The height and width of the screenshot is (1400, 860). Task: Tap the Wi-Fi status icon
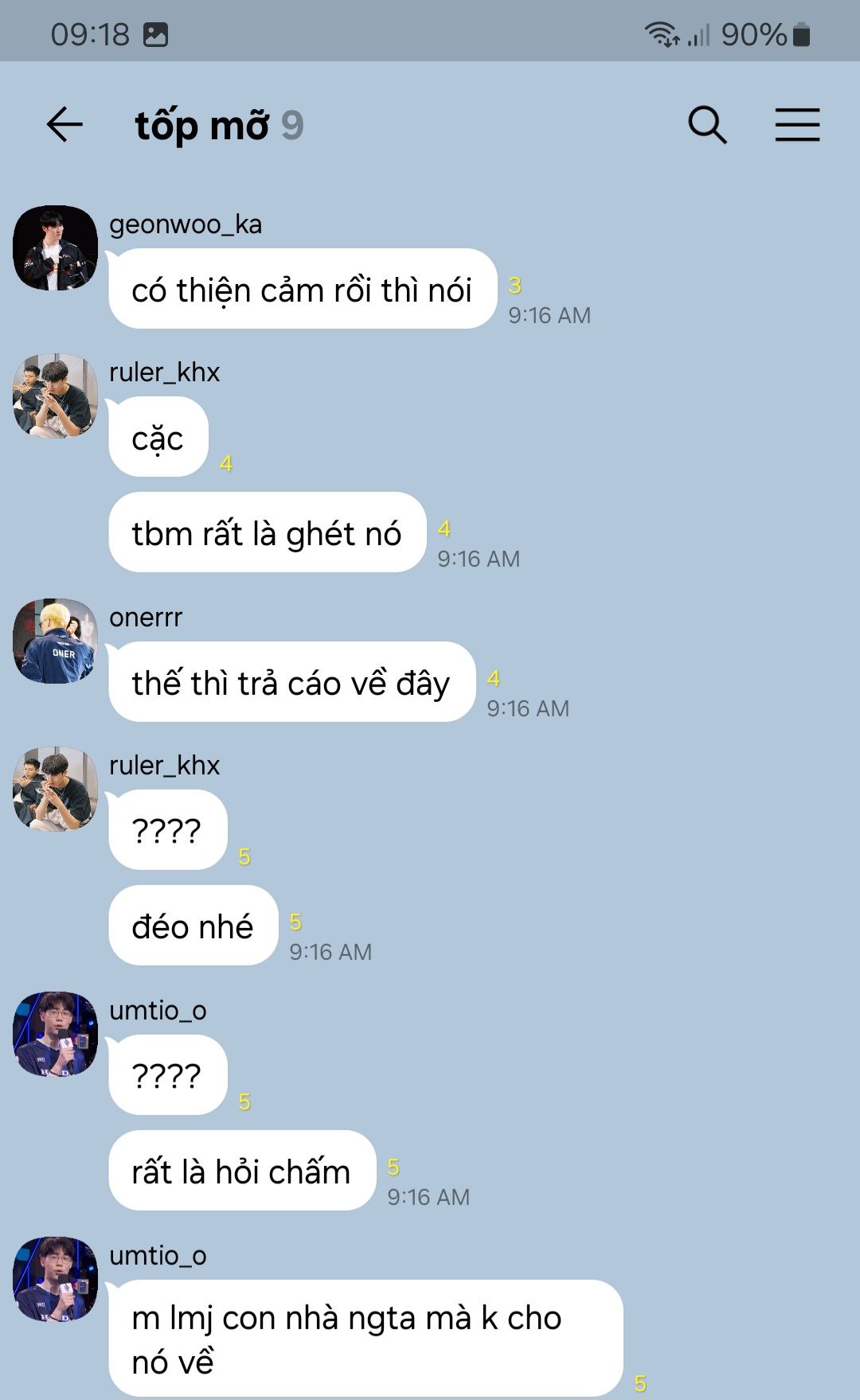662,34
